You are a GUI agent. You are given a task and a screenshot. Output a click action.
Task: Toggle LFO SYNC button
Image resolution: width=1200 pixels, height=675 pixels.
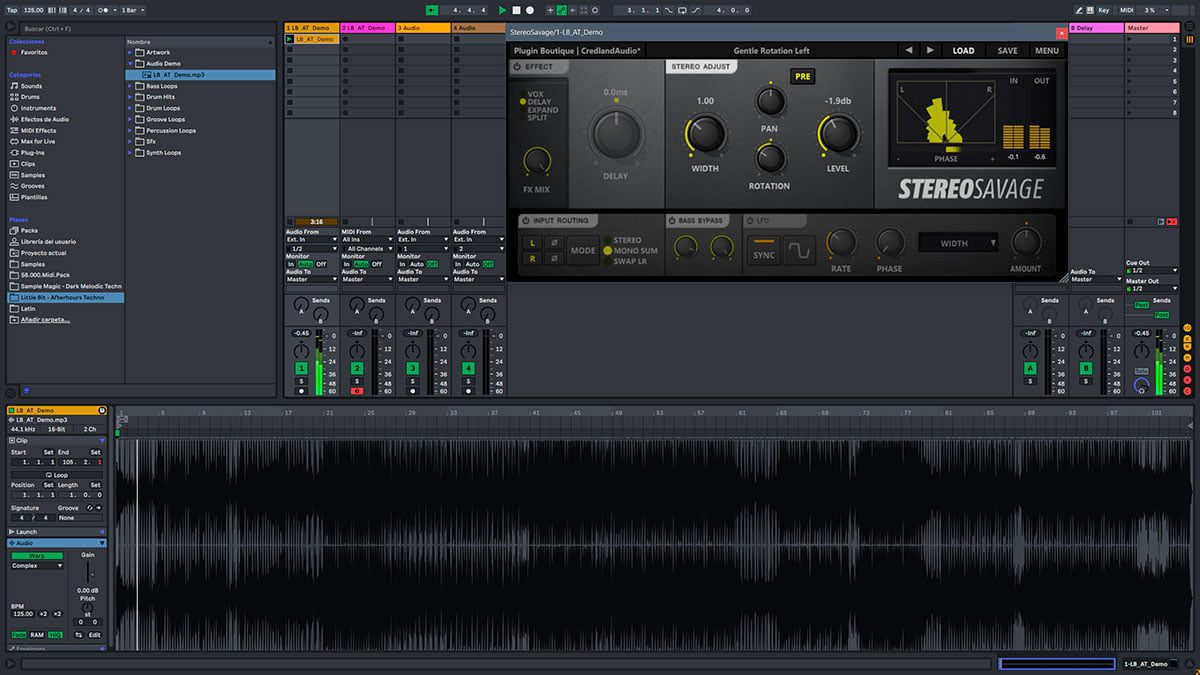point(764,250)
